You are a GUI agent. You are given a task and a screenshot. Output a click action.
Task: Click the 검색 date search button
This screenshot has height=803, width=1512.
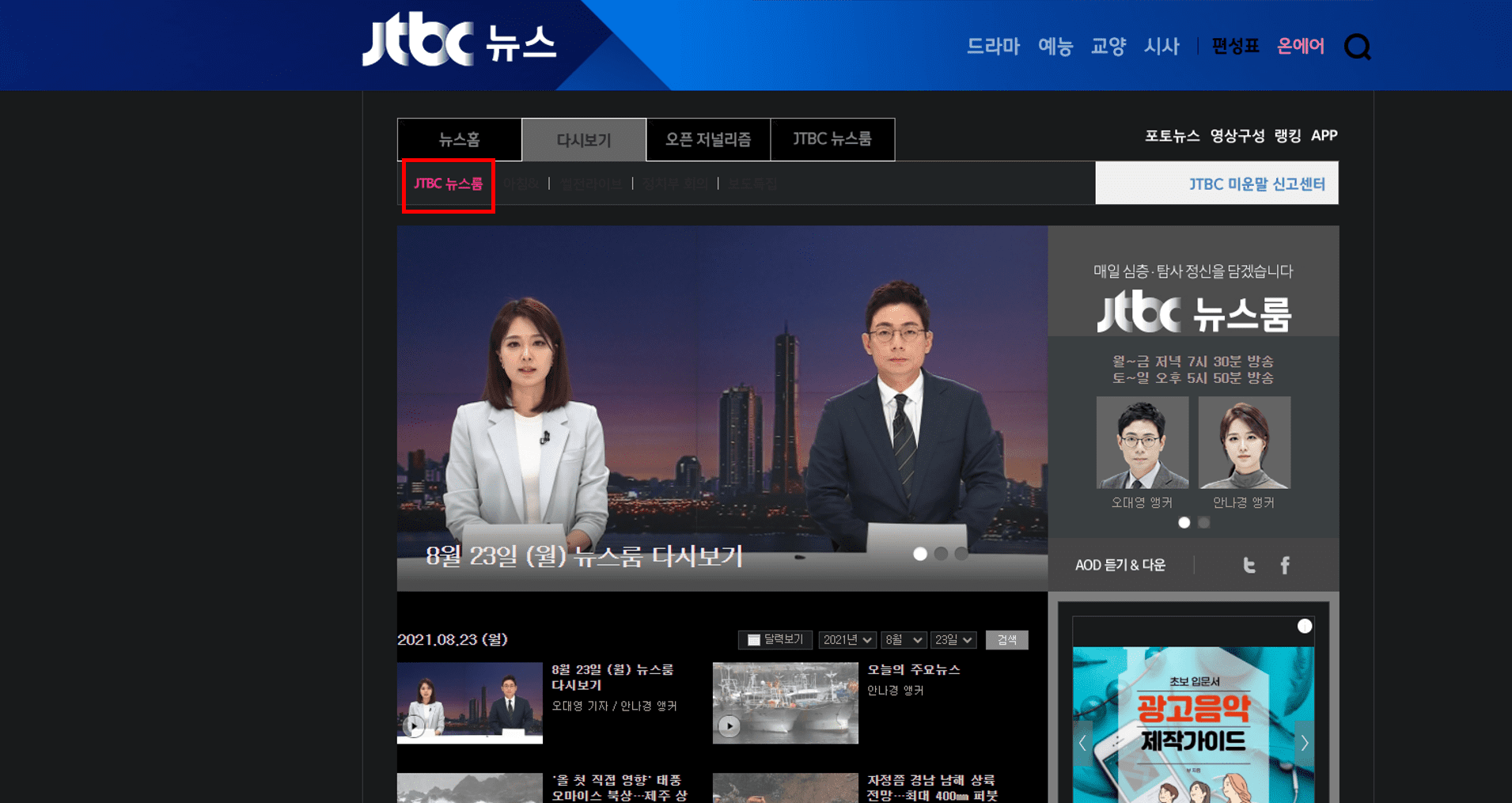[x=1006, y=639]
